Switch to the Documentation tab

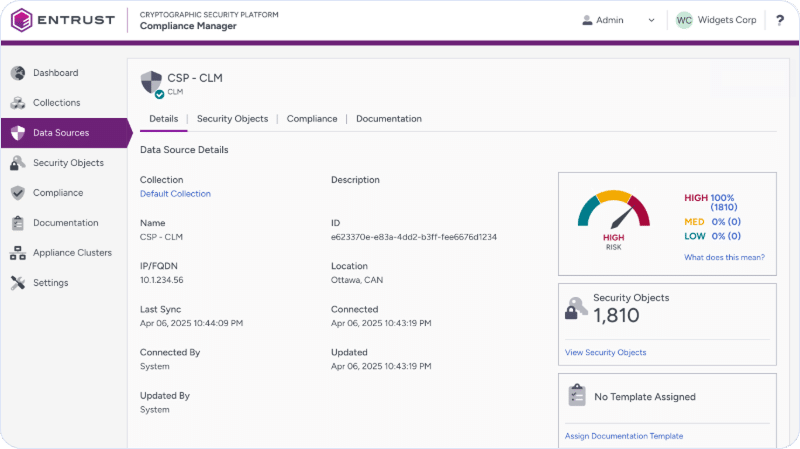388,119
